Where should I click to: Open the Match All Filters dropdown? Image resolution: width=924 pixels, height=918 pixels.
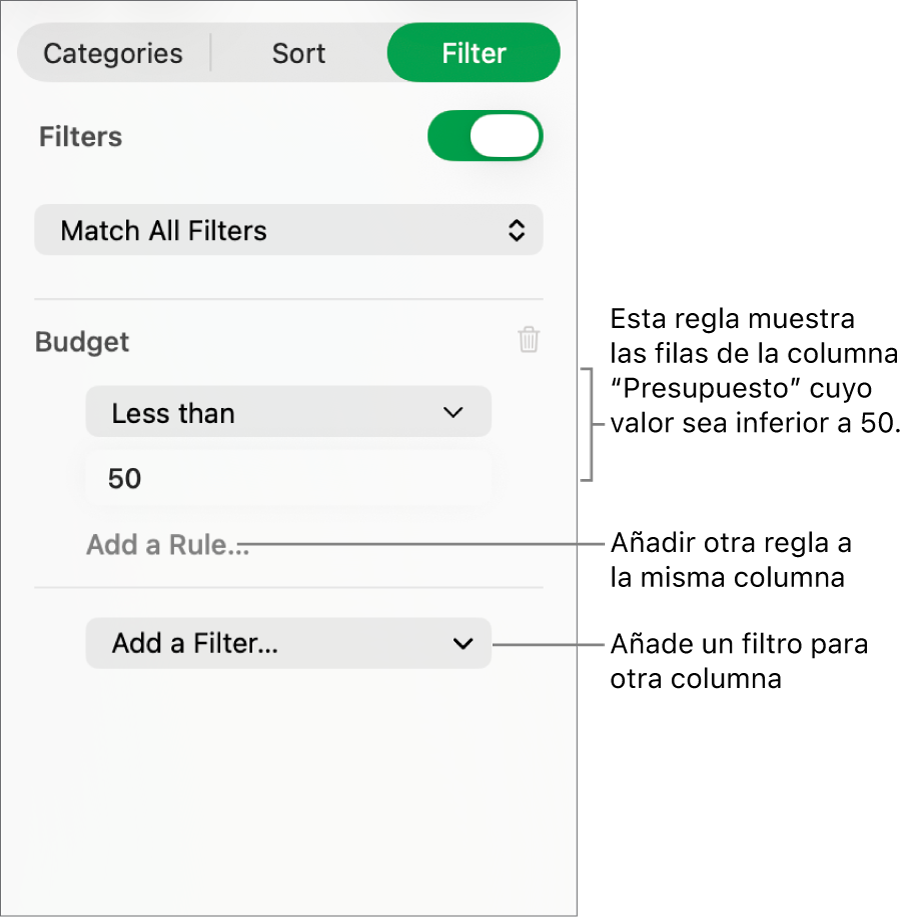point(289,230)
